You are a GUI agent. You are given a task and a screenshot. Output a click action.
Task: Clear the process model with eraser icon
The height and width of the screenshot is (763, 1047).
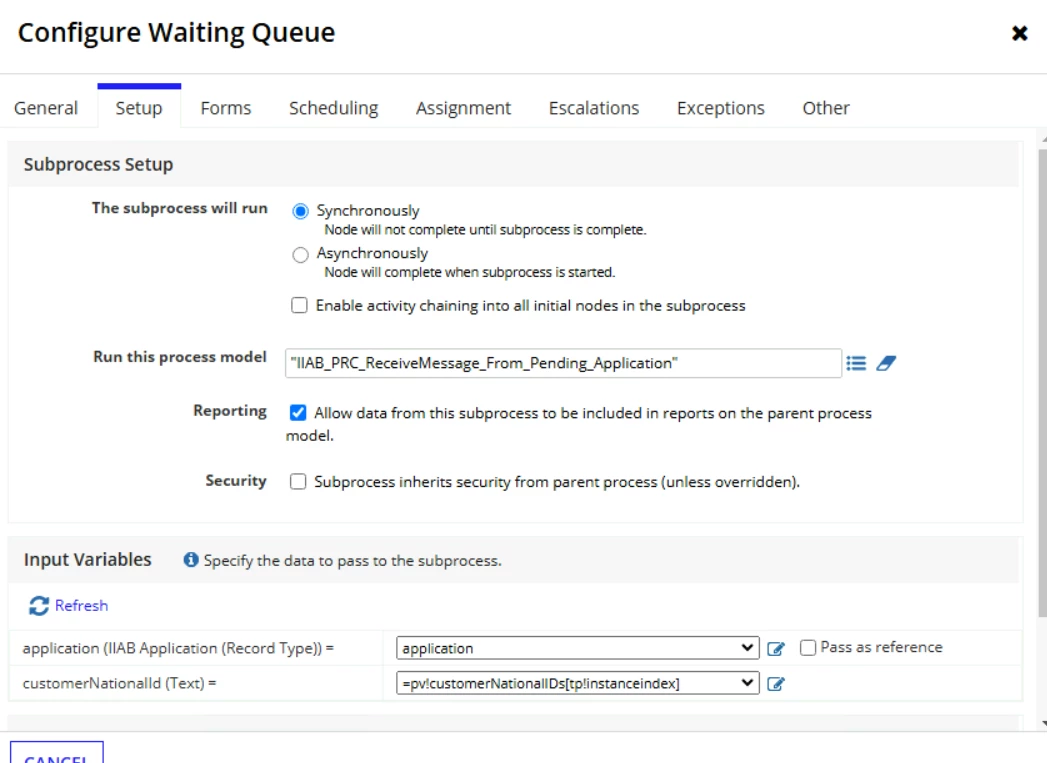click(x=886, y=363)
